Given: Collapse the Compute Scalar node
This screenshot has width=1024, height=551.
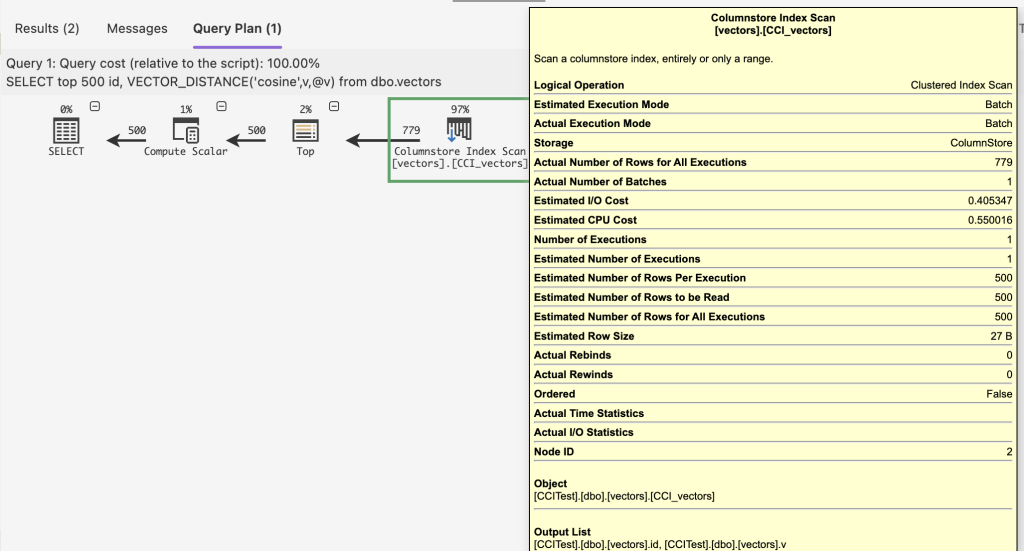Looking at the screenshot, I should point(214,107).
